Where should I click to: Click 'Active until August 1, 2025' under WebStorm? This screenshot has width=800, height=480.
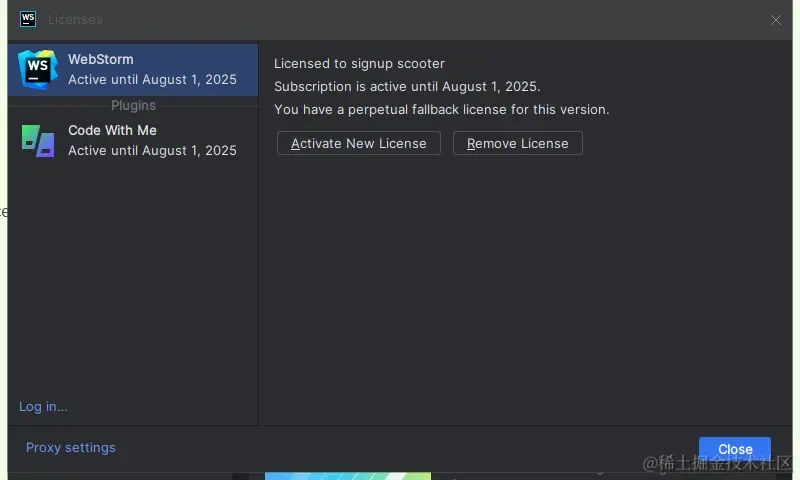pyautogui.click(x=153, y=80)
